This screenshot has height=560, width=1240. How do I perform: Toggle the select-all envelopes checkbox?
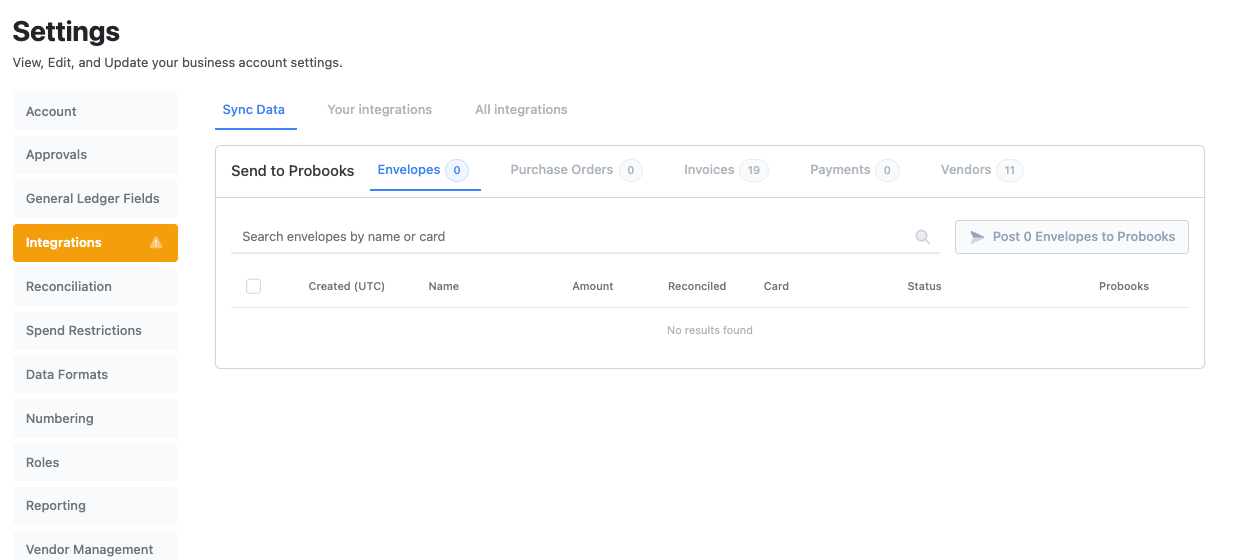[253, 286]
